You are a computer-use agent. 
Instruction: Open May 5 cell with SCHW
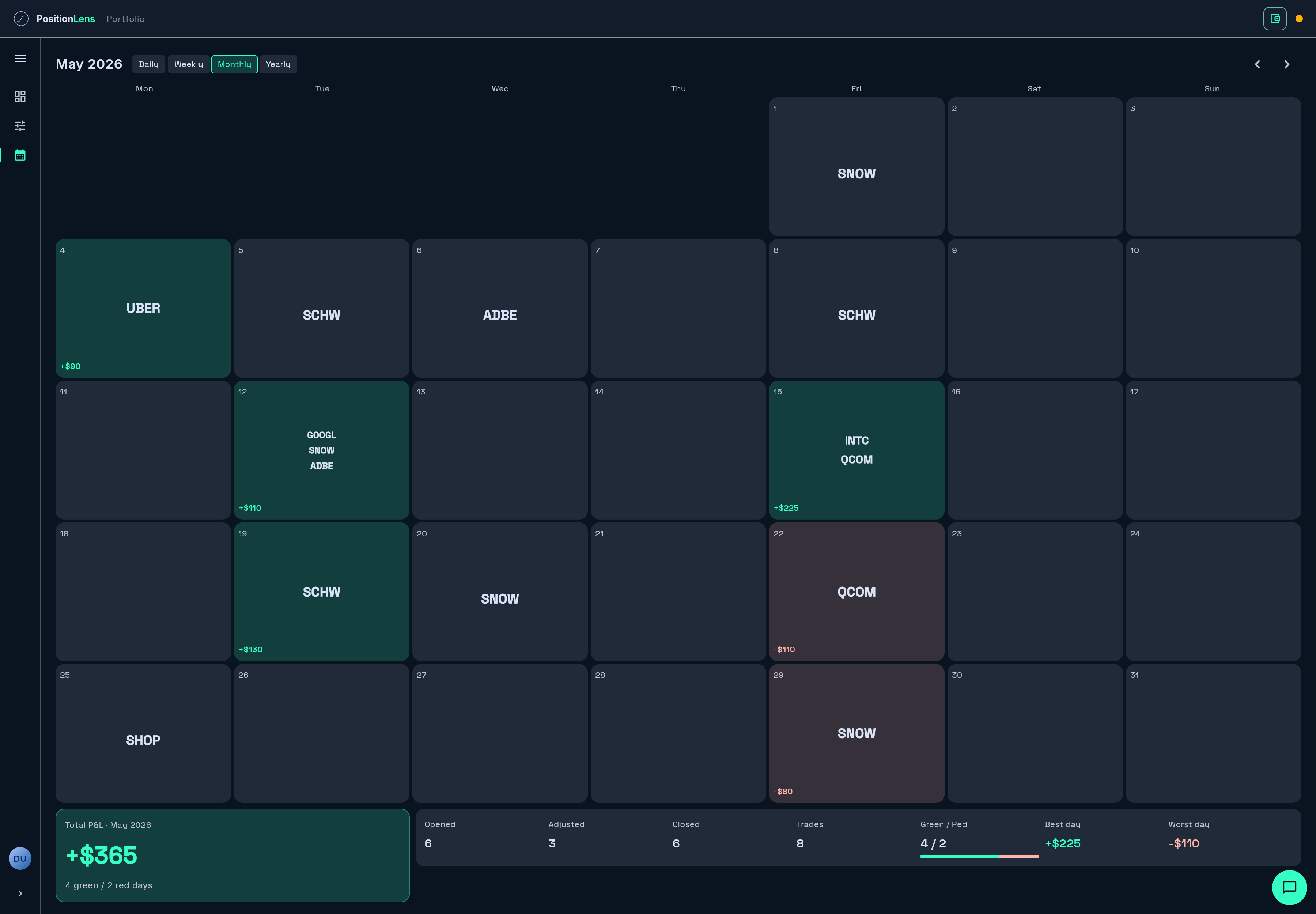tap(321, 308)
